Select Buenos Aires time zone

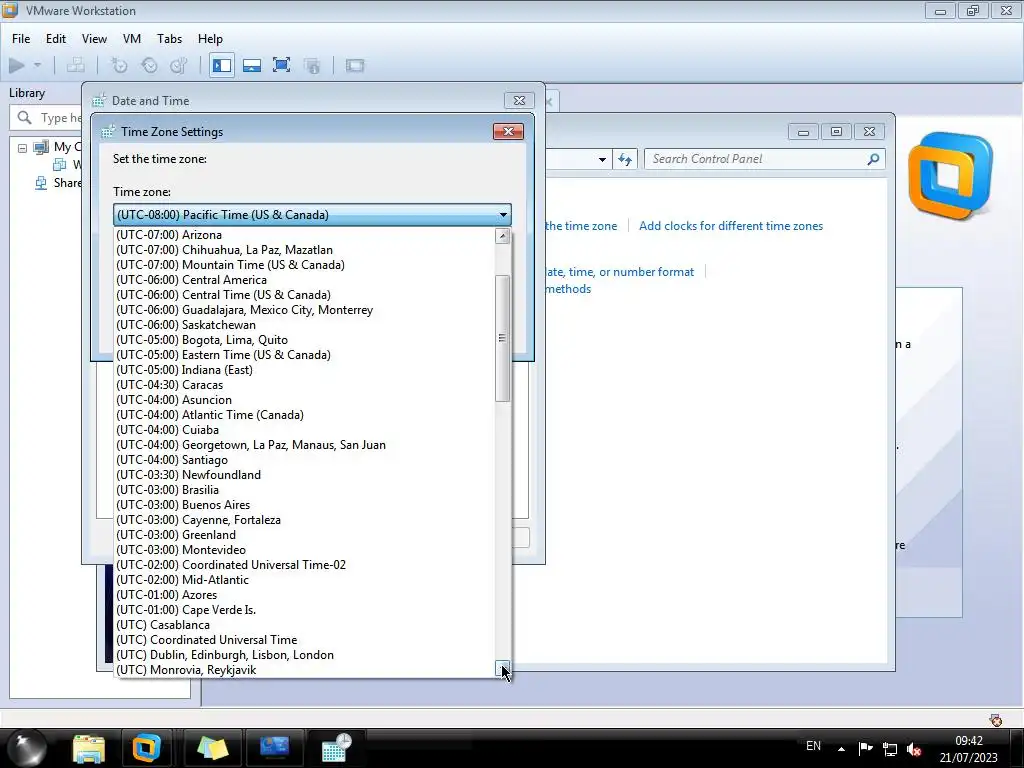click(304, 505)
